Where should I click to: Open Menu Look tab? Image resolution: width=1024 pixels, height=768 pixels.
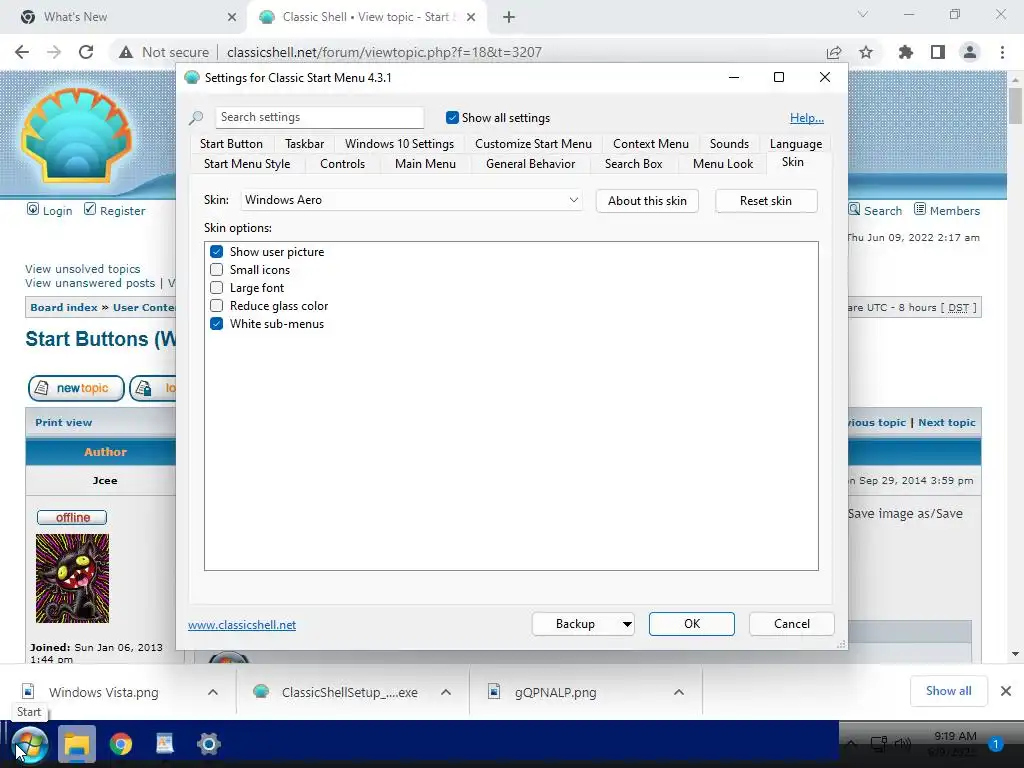point(723,164)
